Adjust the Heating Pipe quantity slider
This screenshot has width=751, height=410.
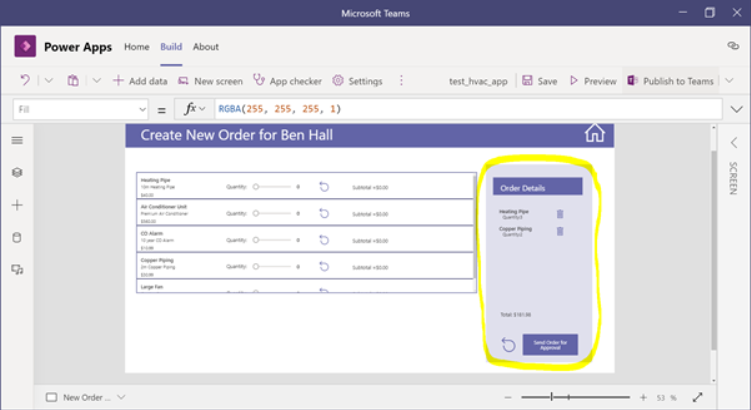(272, 187)
